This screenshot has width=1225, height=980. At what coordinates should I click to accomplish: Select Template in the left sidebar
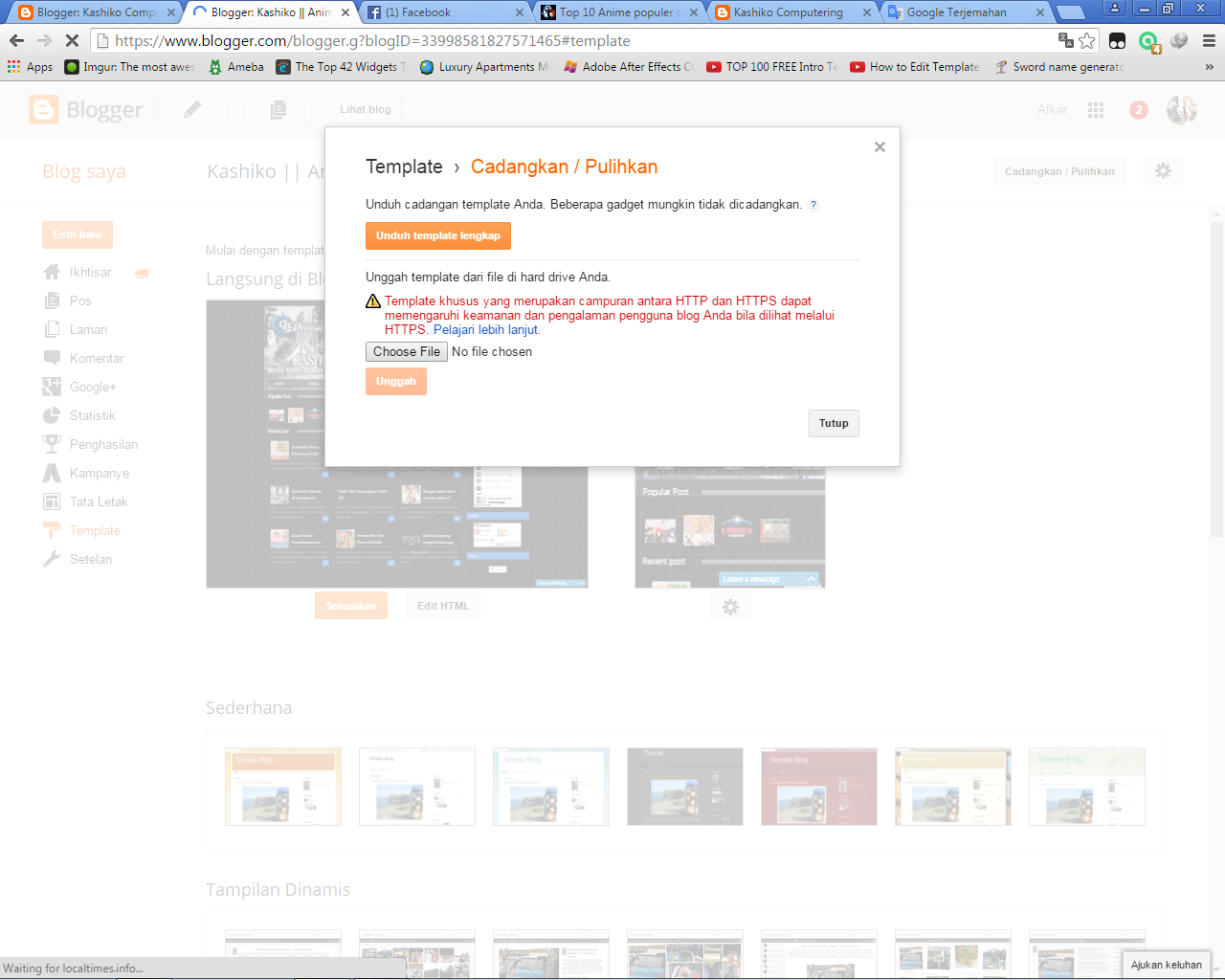tap(95, 530)
